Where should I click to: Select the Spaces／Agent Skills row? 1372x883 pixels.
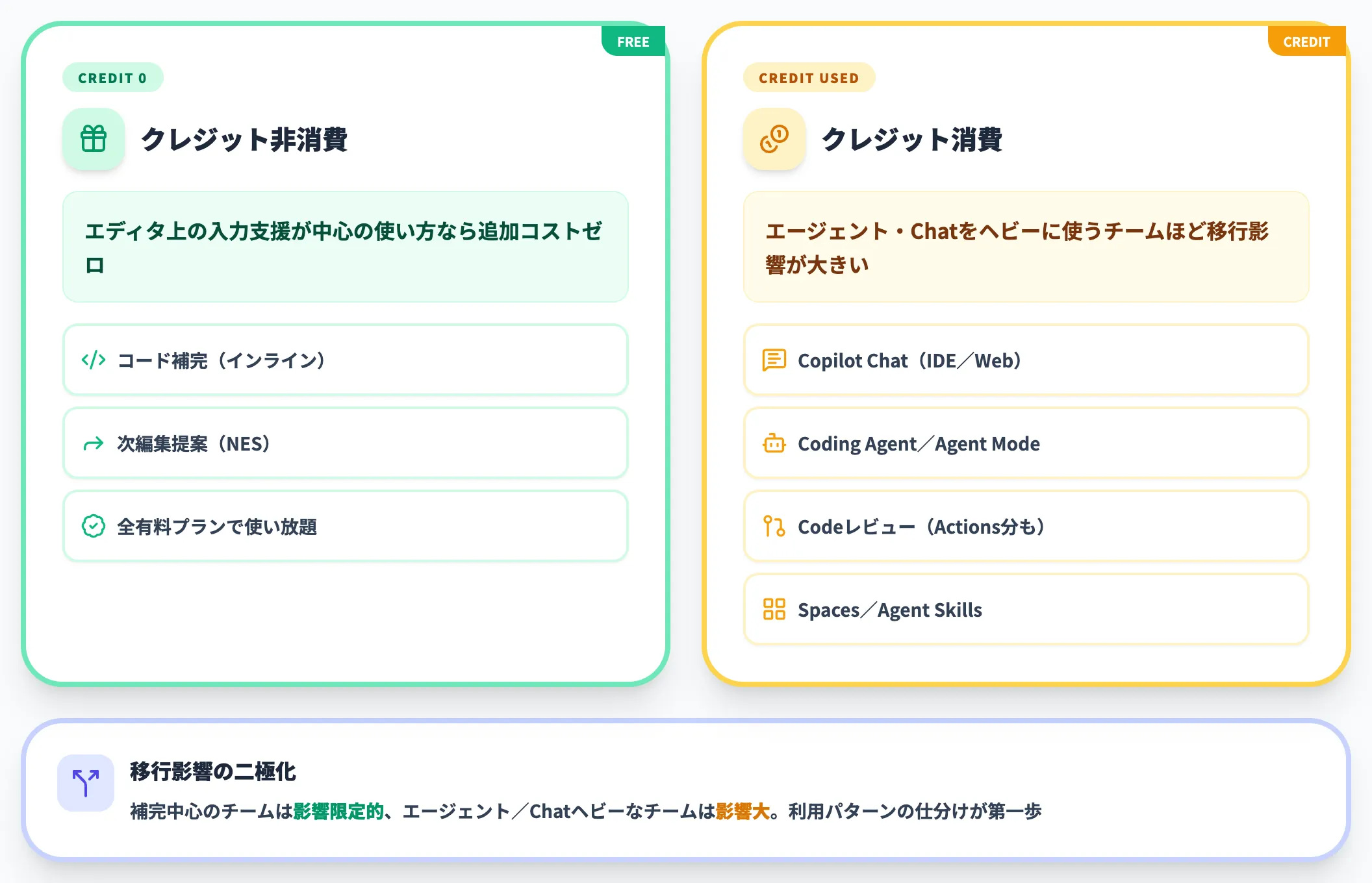point(1026,610)
